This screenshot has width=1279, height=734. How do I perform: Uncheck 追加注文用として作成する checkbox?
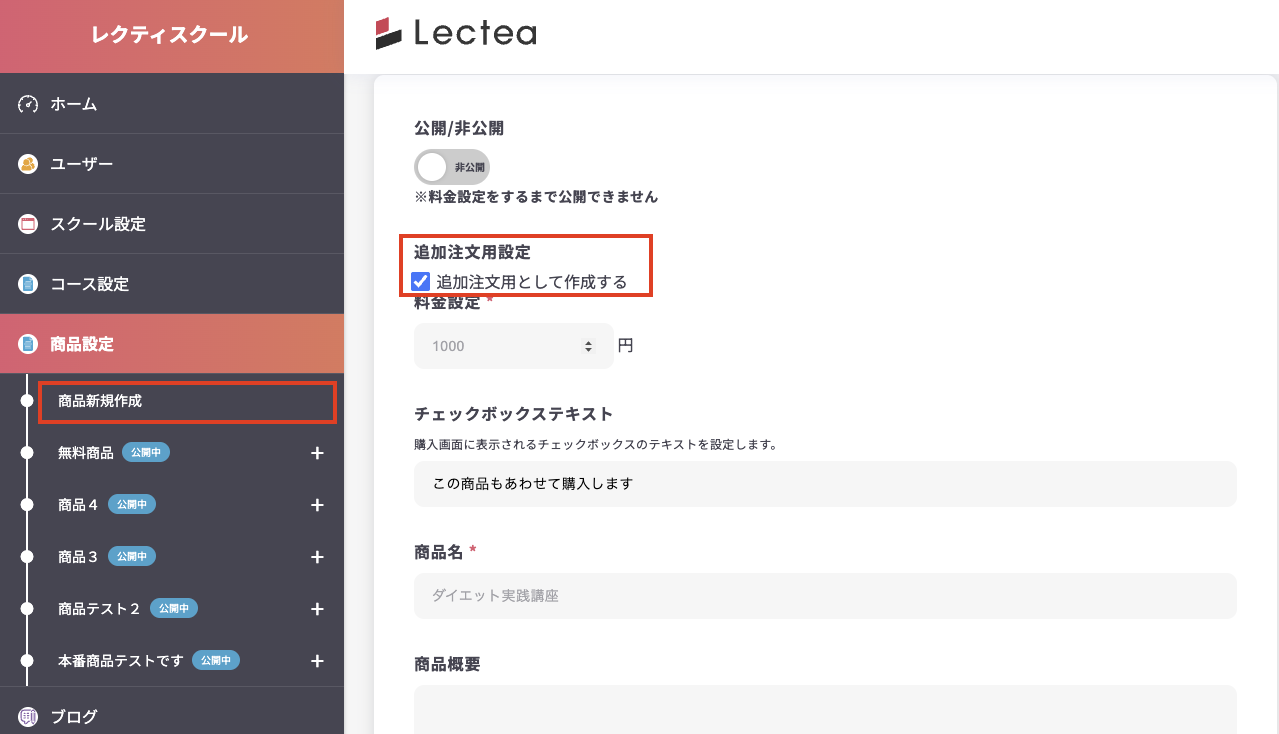[421, 282]
